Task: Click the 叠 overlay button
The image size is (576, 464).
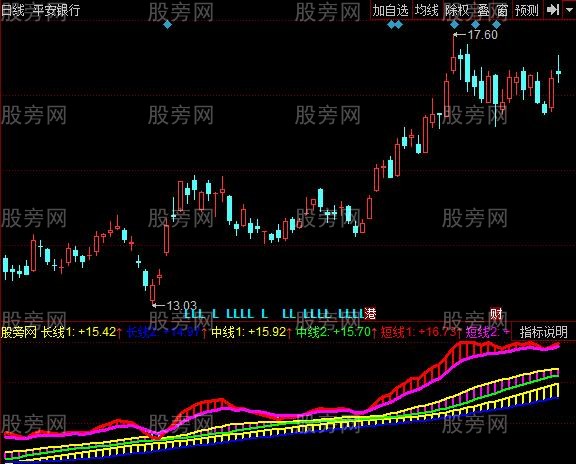Action: click(483, 10)
